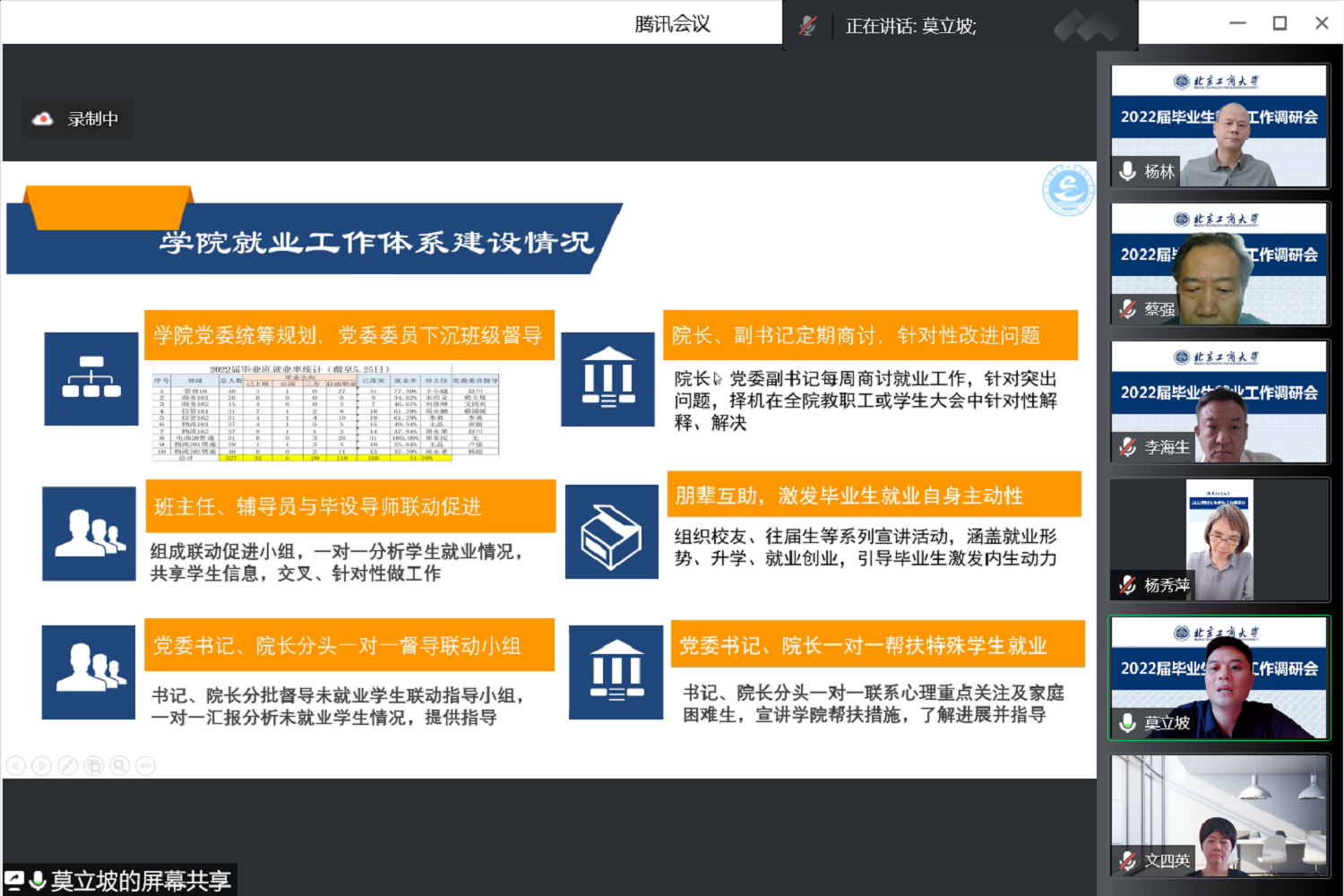Open the see-all-slides icon in slideshow toolbar
The height and width of the screenshot is (896, 1344).
(93, 765)
